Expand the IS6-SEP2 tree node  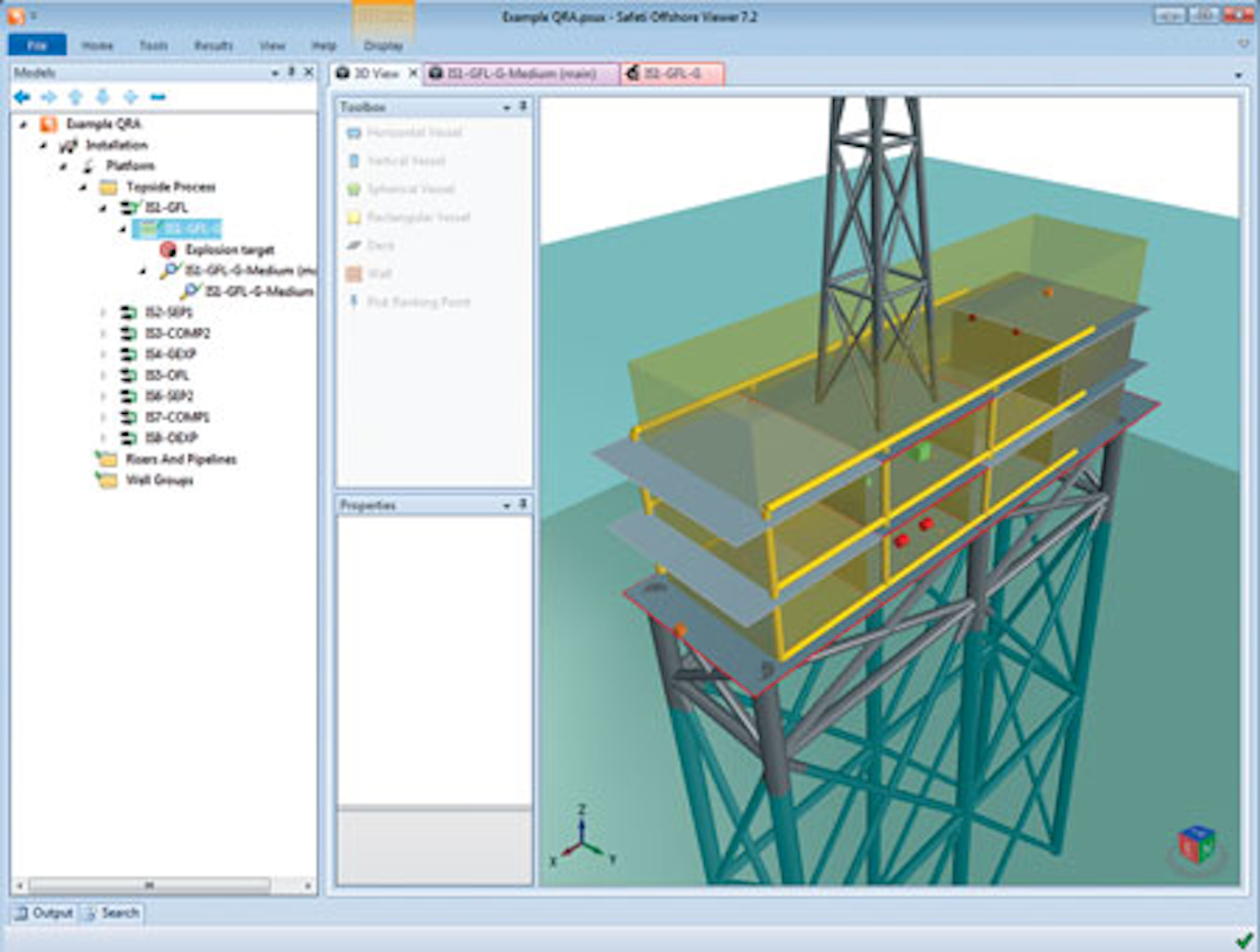[104, 396]
